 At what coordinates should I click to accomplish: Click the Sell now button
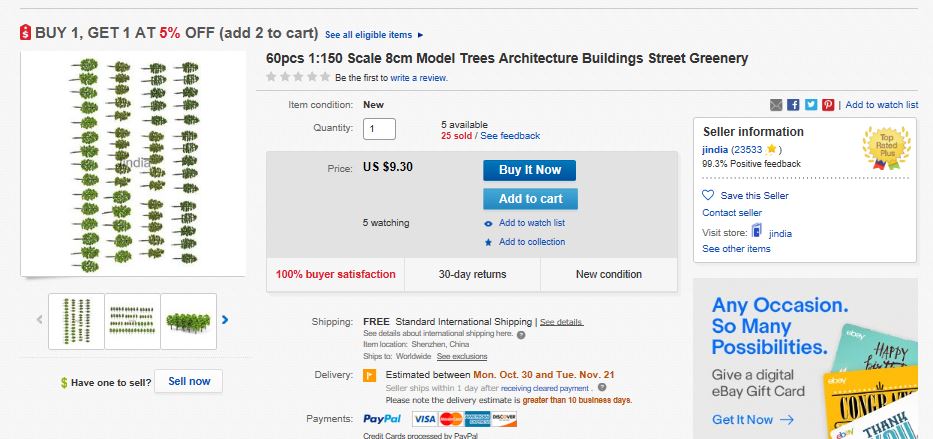tap(189, 381)
